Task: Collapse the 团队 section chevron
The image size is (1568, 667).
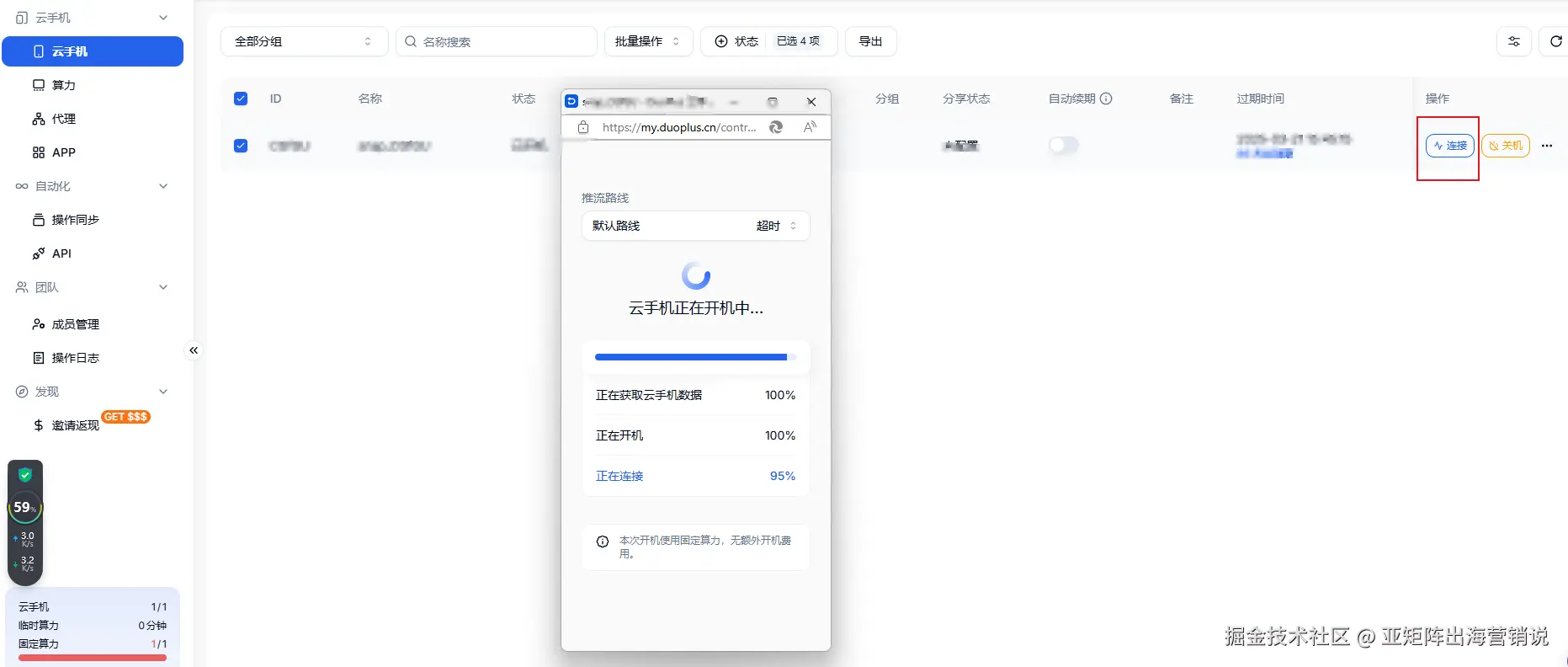Action: click(163, 287)
